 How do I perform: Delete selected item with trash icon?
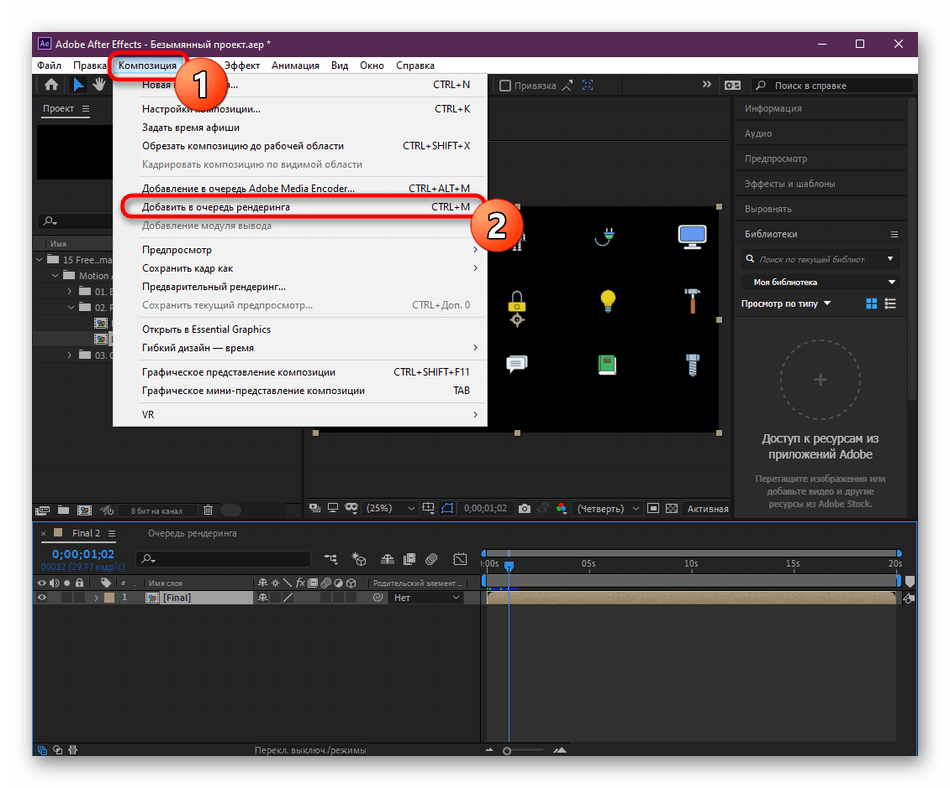(208, 510)
